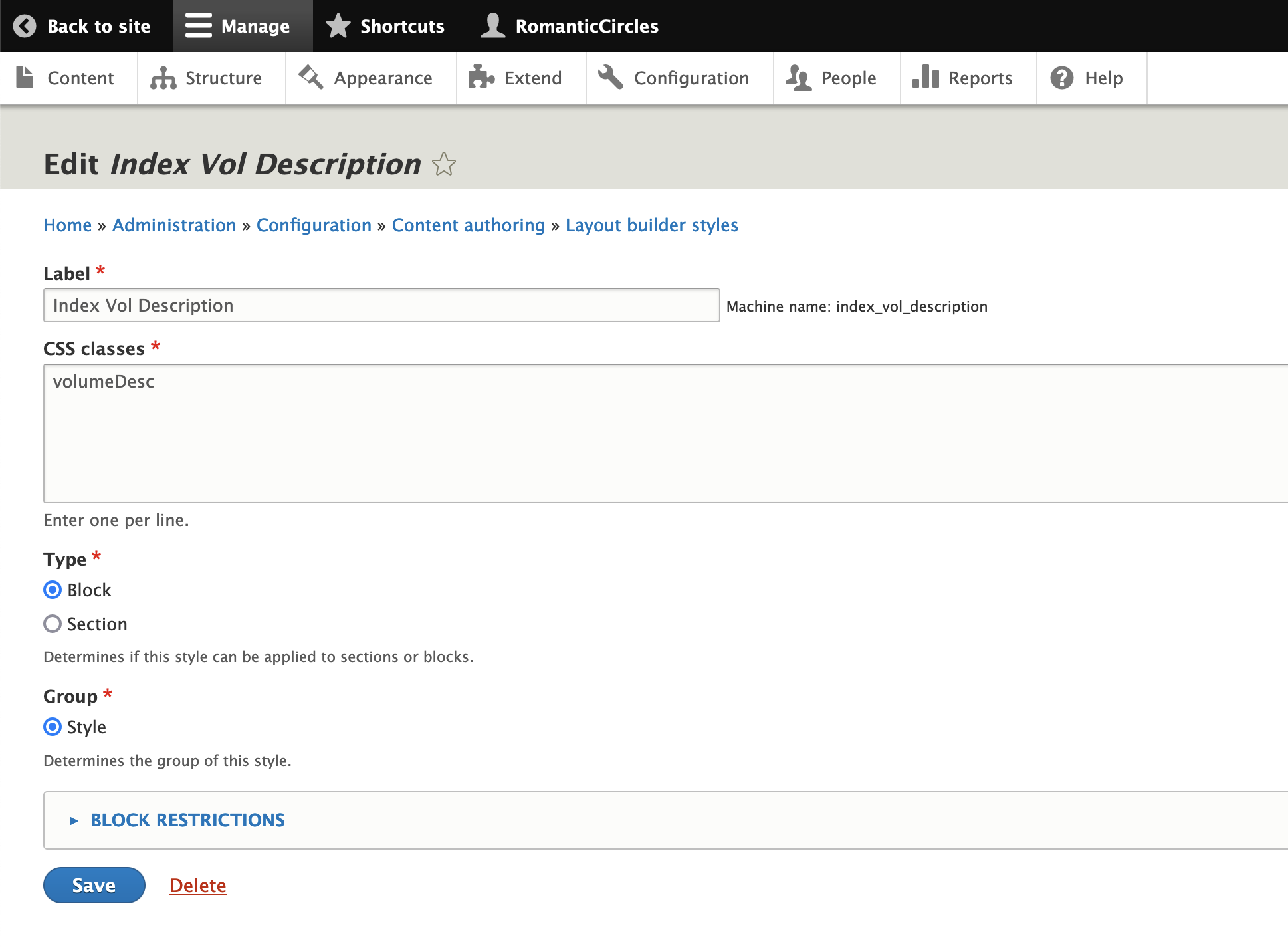1288x948 pixels.
Task: Click the Configuration wrench icon
Action: pos(611,78)
